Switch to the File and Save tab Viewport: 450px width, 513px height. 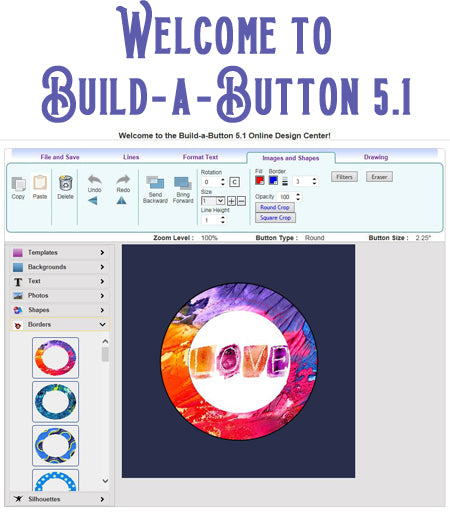tap(60, 157)
